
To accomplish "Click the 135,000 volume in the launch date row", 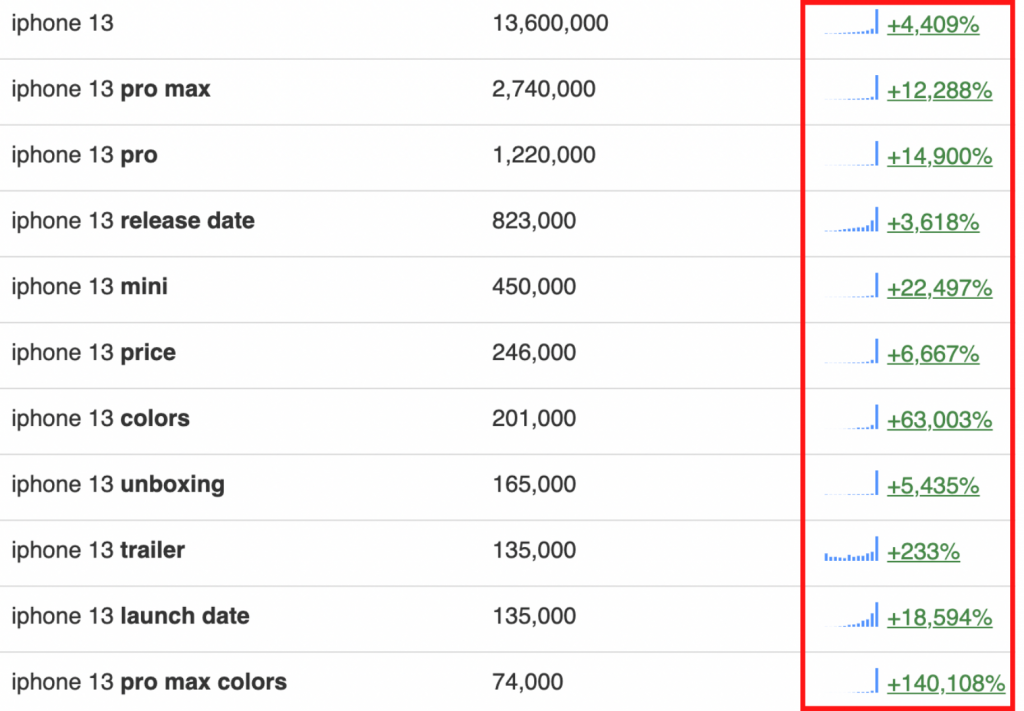I will pyautogui.click(x=534, y=618).
